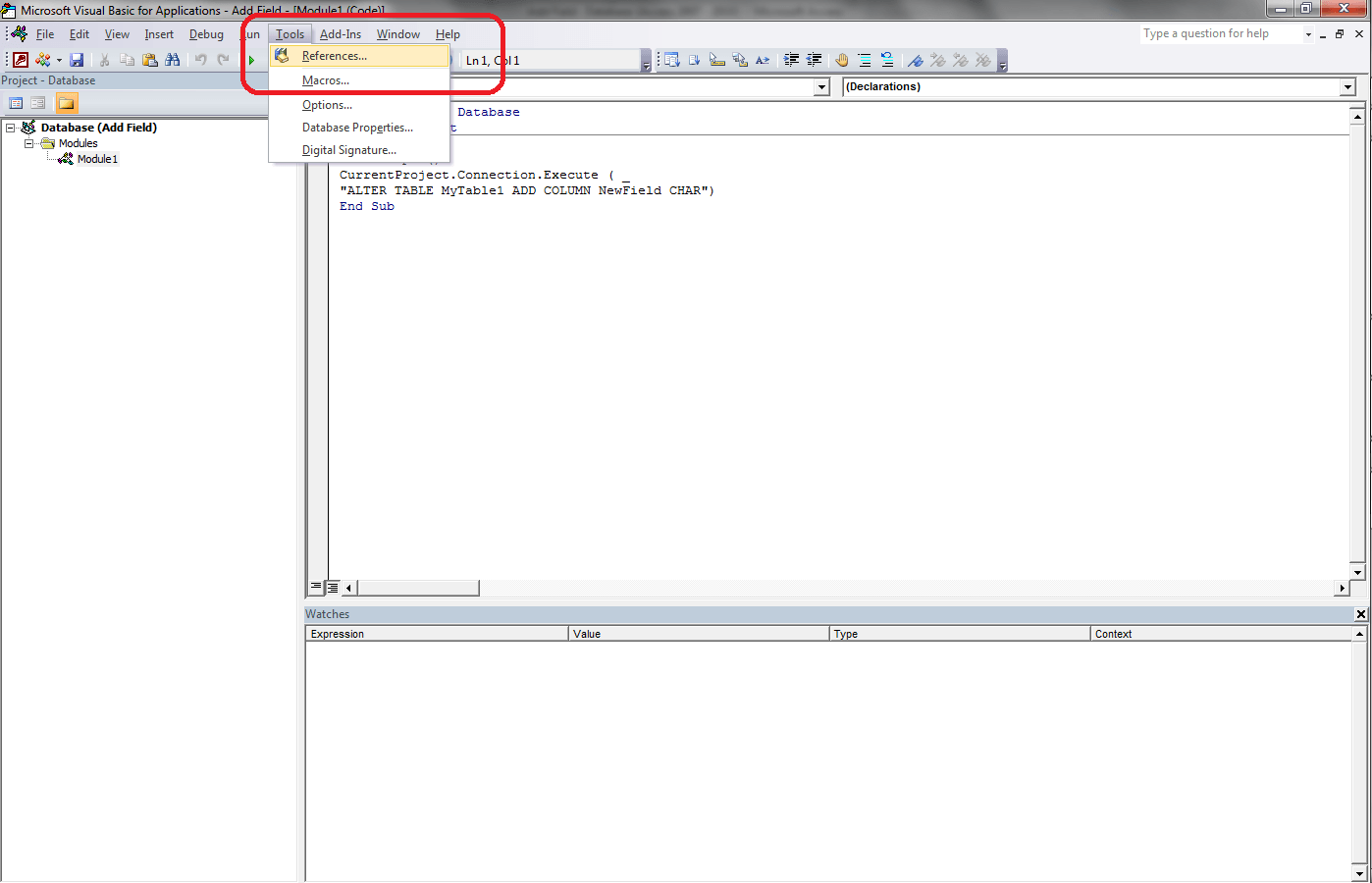Open Find with the binoculars icon
This screenshot has width=1372, height=883.
click(x=173, y=60)
